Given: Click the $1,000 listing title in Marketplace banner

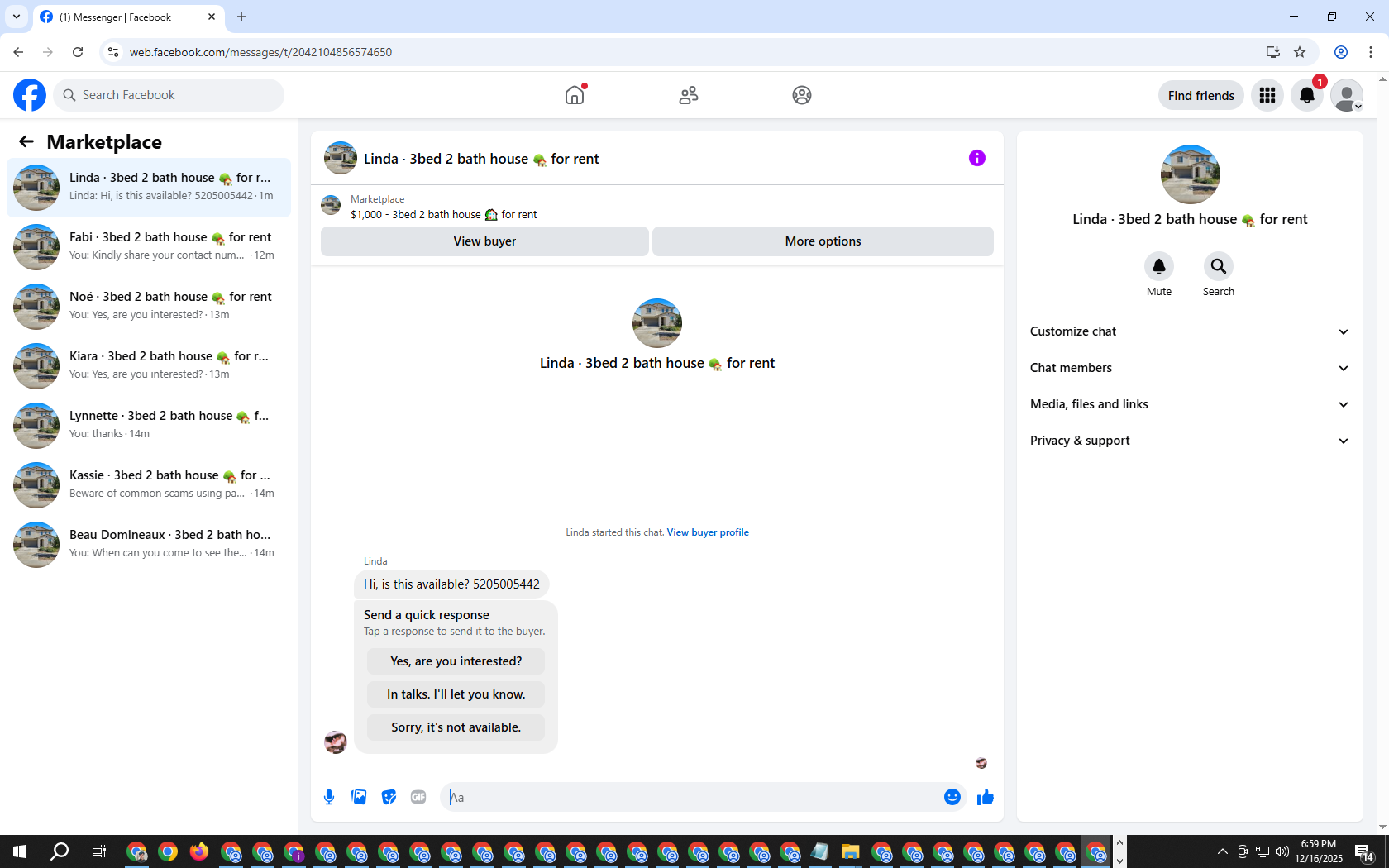Looking at the screenshot, I should [444, 215].
